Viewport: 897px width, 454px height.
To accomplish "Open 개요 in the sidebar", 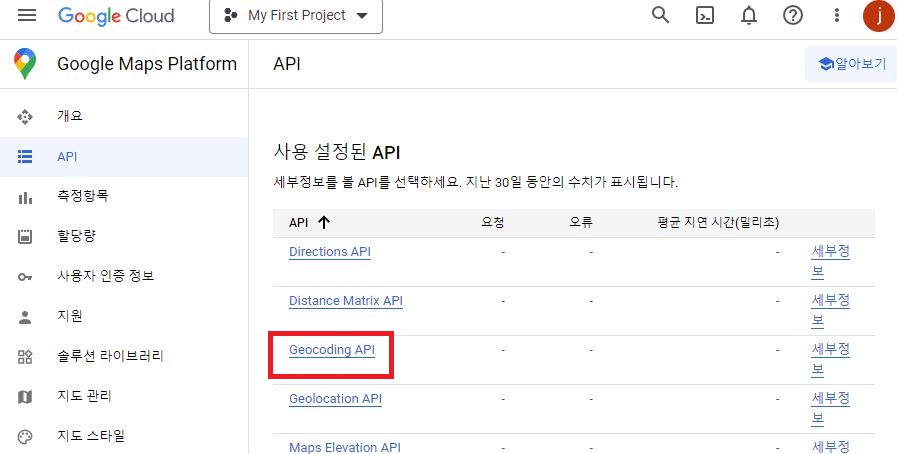I will pyautogui.click(x=70, y=116).
